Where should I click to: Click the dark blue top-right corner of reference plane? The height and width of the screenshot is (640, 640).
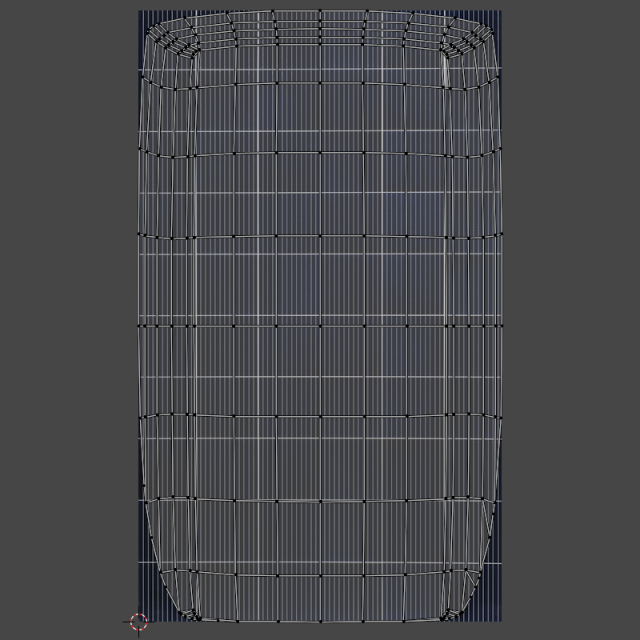(497, 18)
